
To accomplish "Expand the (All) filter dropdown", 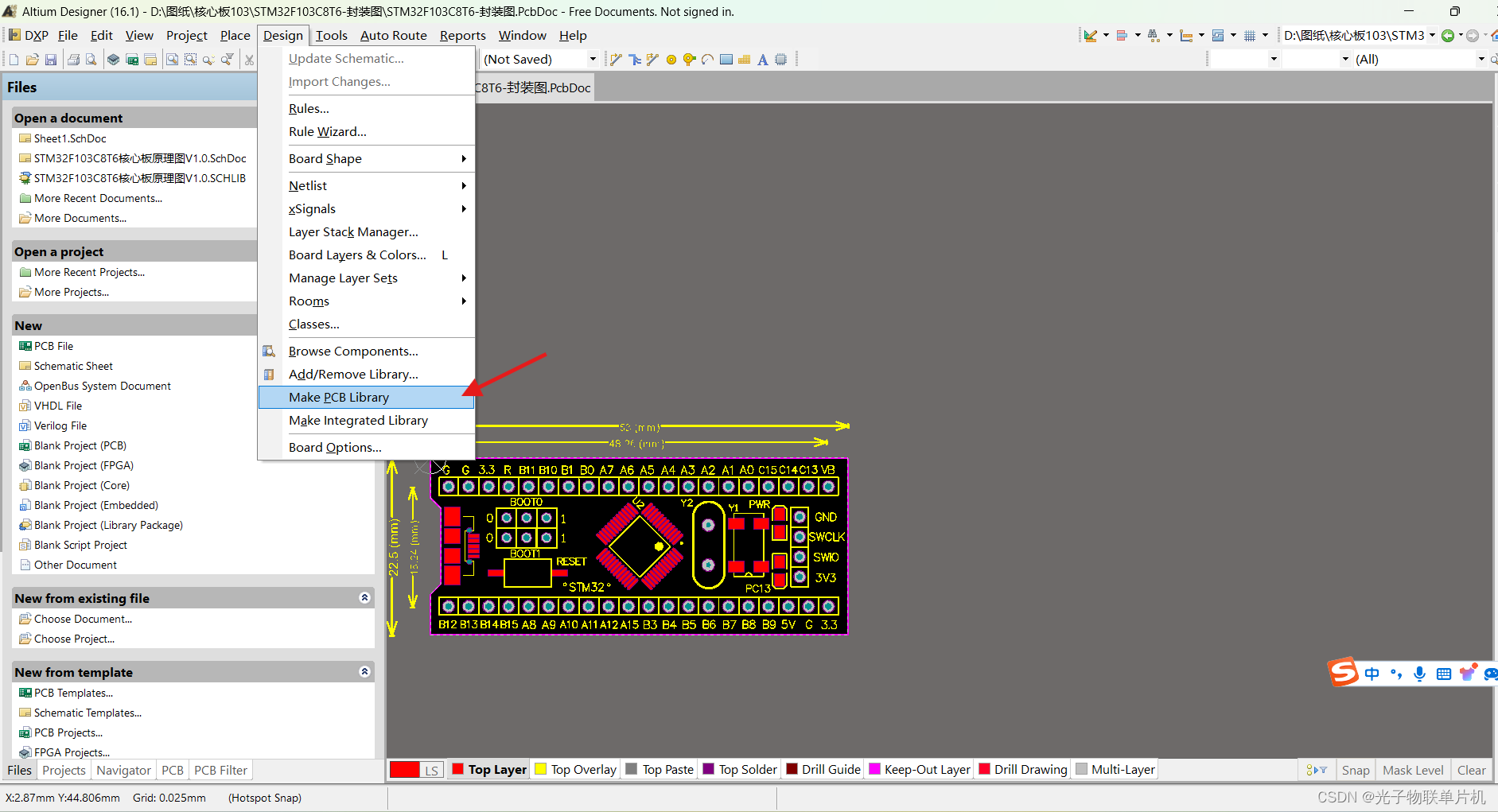I will click(1481, 60).
